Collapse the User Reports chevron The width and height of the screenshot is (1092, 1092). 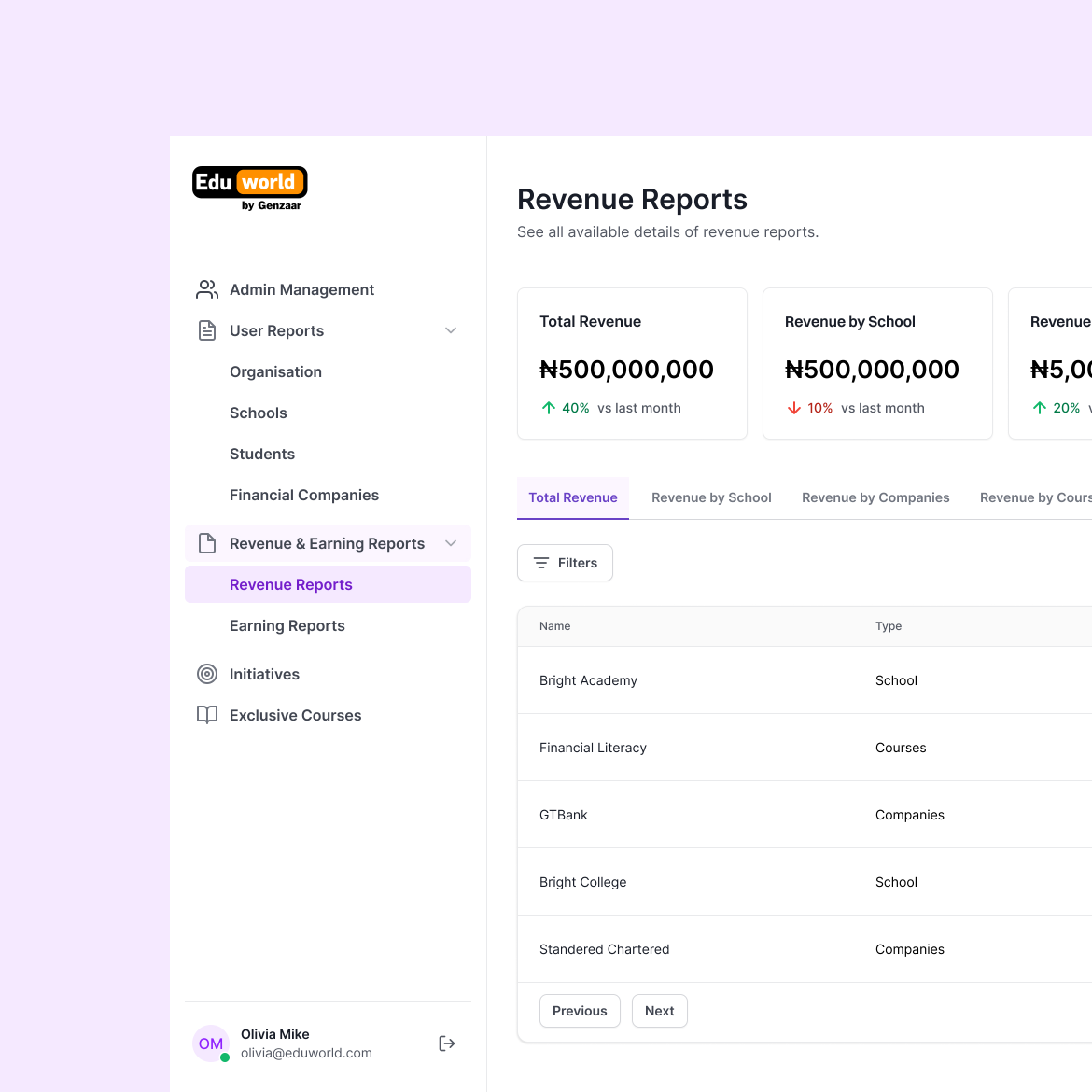click(451, 330)
